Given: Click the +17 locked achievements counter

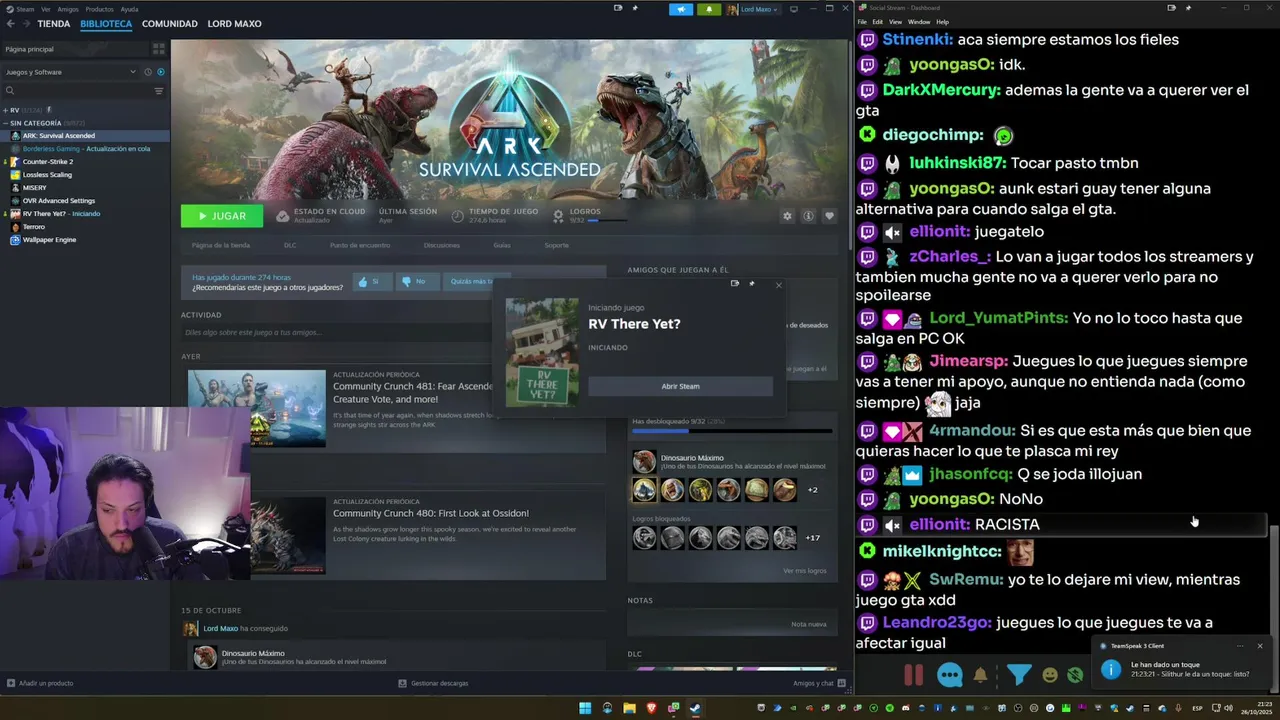Looking at the screenshot, I should (813, 538).
